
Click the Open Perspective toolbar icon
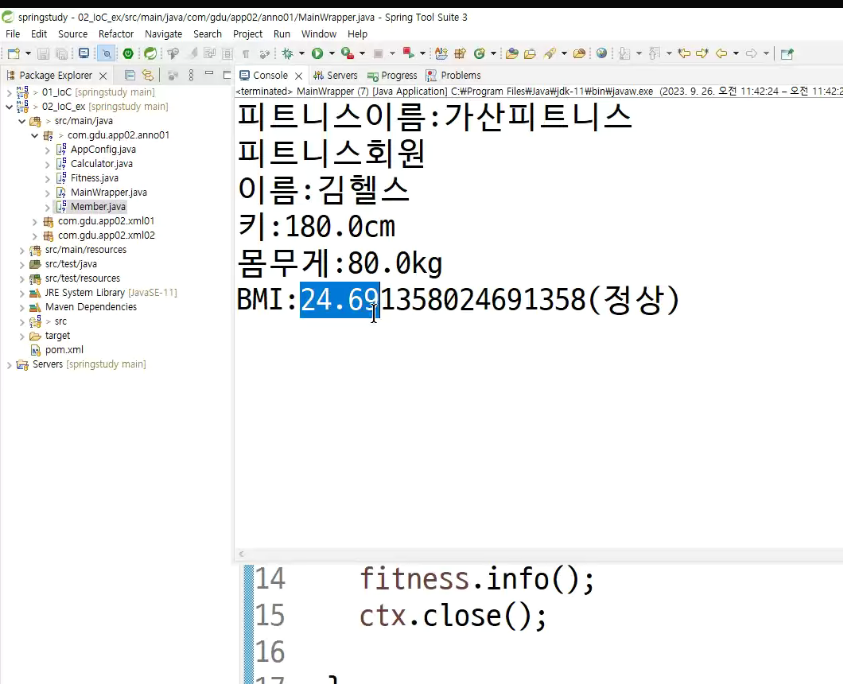787,53
